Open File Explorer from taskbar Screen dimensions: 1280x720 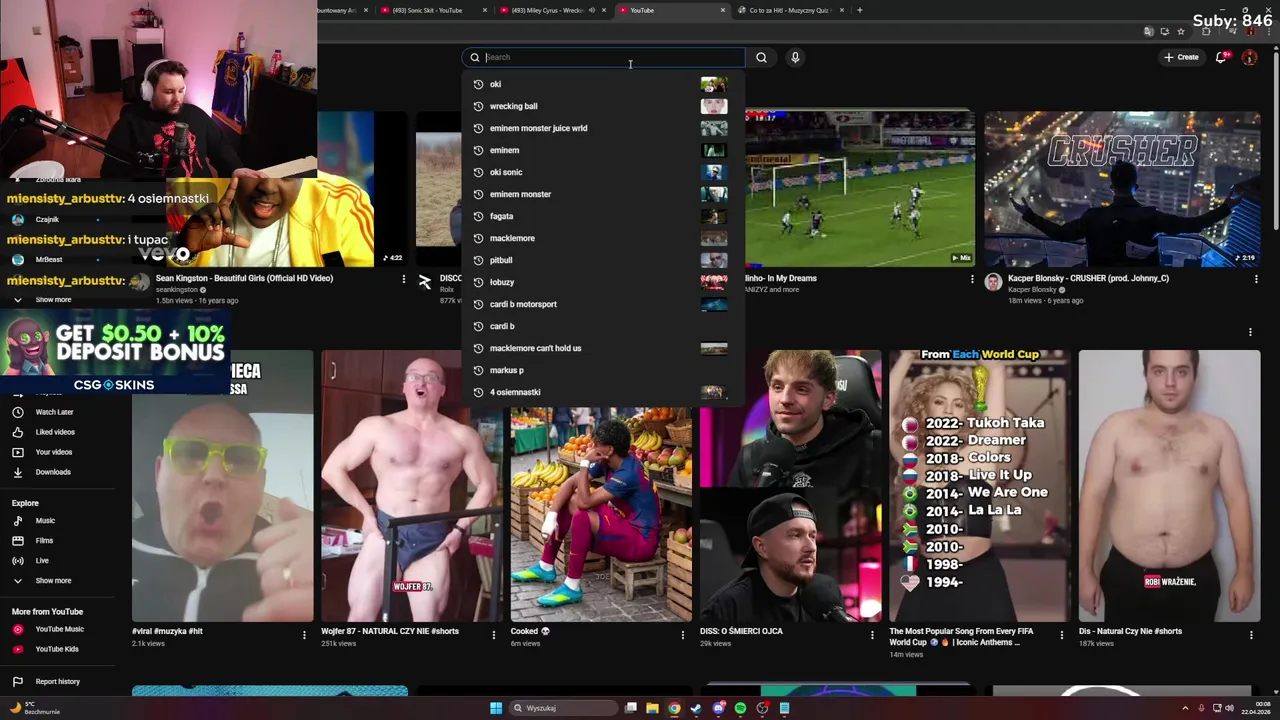(x=652, y=708)
